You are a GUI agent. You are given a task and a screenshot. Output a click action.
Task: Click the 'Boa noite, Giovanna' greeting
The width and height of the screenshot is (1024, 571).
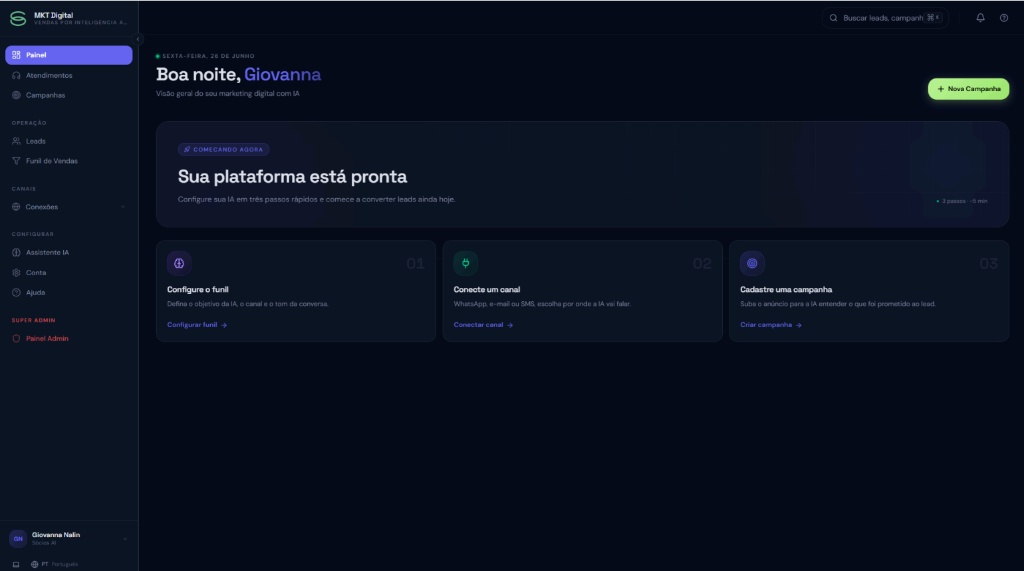pyautogui.click(x=238, y=74)
